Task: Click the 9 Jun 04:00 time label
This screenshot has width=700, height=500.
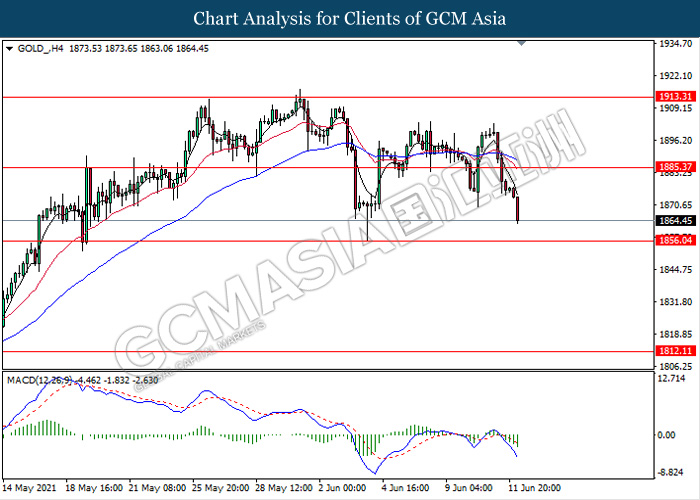Action: 469,488
